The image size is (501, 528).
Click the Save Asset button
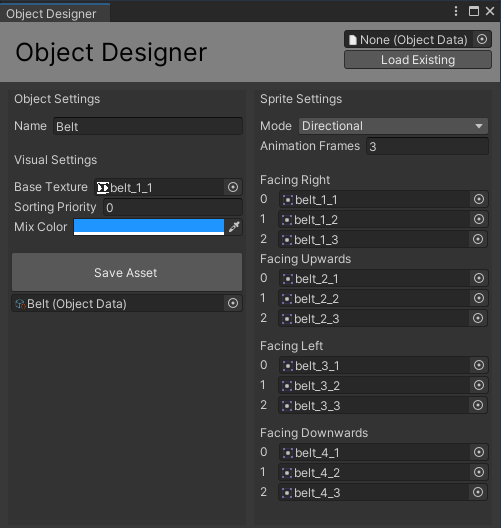pos(127,272)
